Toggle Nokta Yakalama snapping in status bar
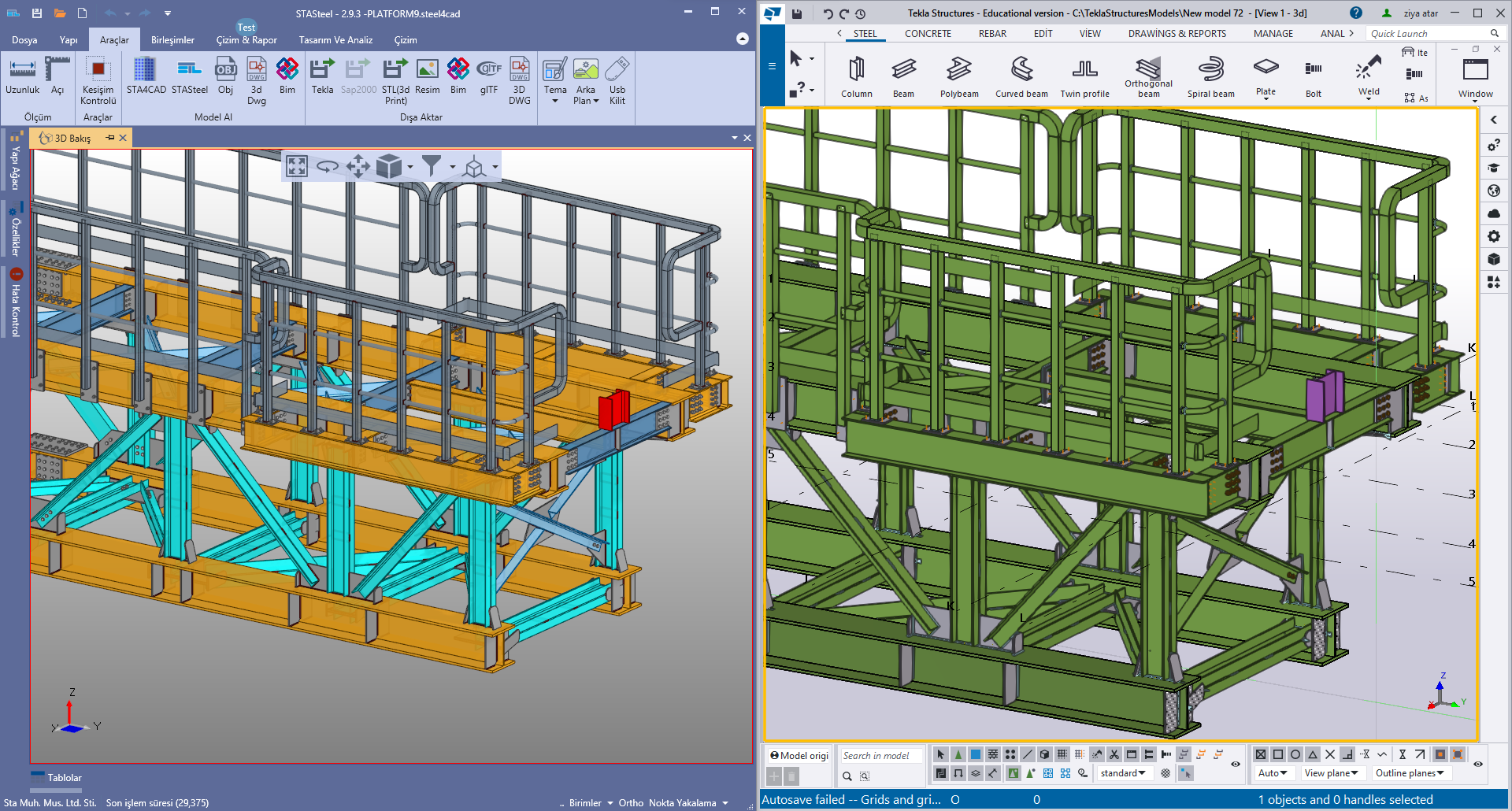 (x=682, y=803)
